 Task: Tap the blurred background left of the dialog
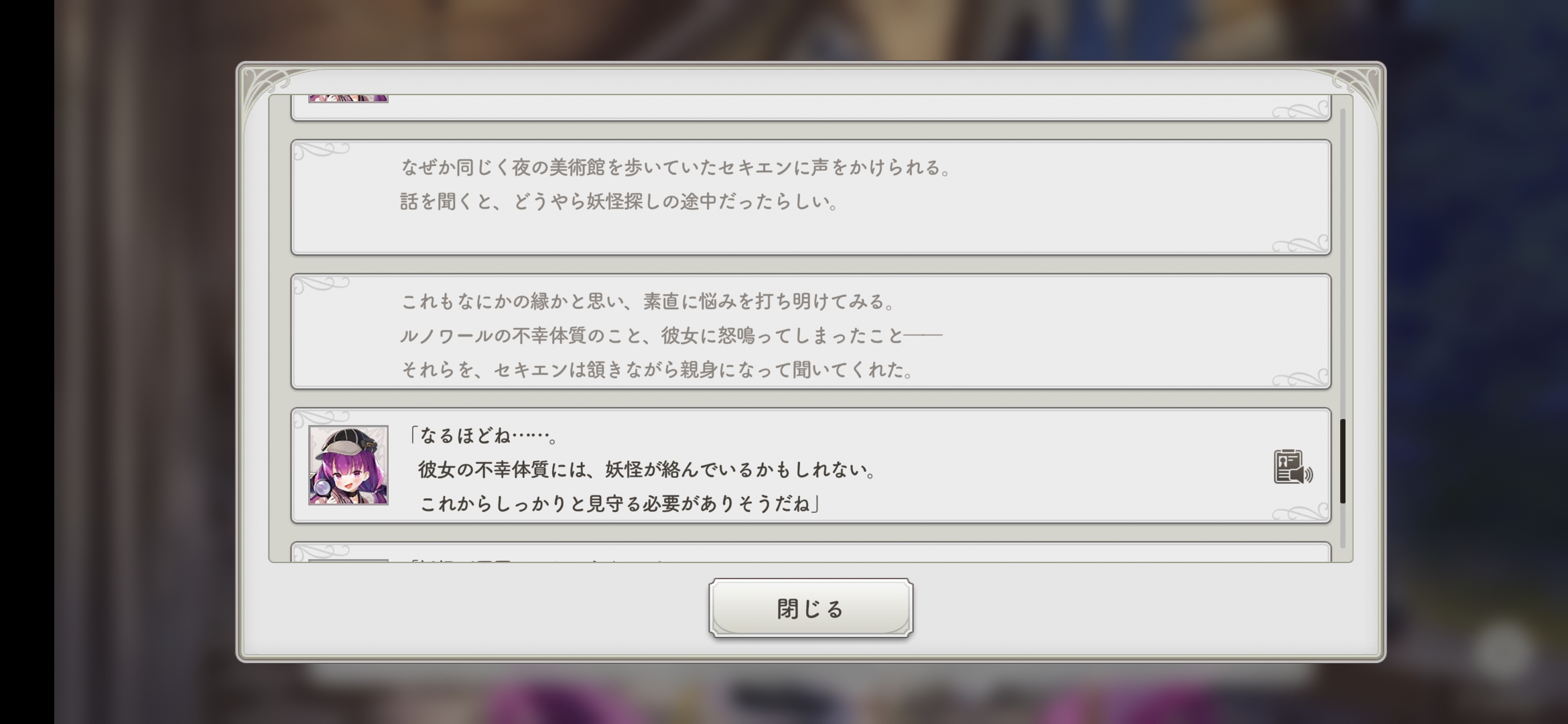[144, 362]
